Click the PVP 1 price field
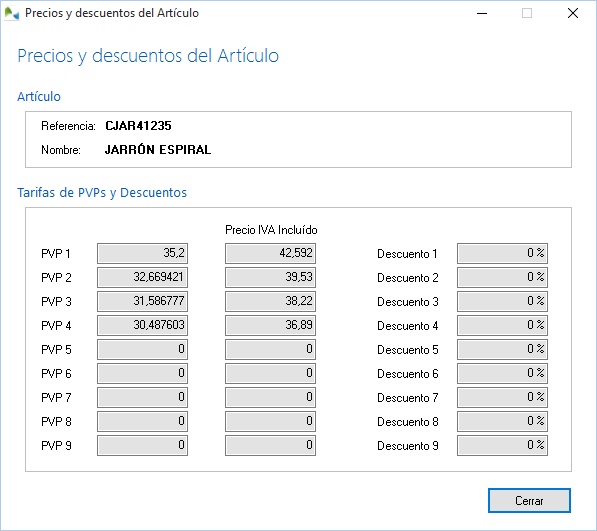Screen dimensions: 597x531 (x=142, y=253)
